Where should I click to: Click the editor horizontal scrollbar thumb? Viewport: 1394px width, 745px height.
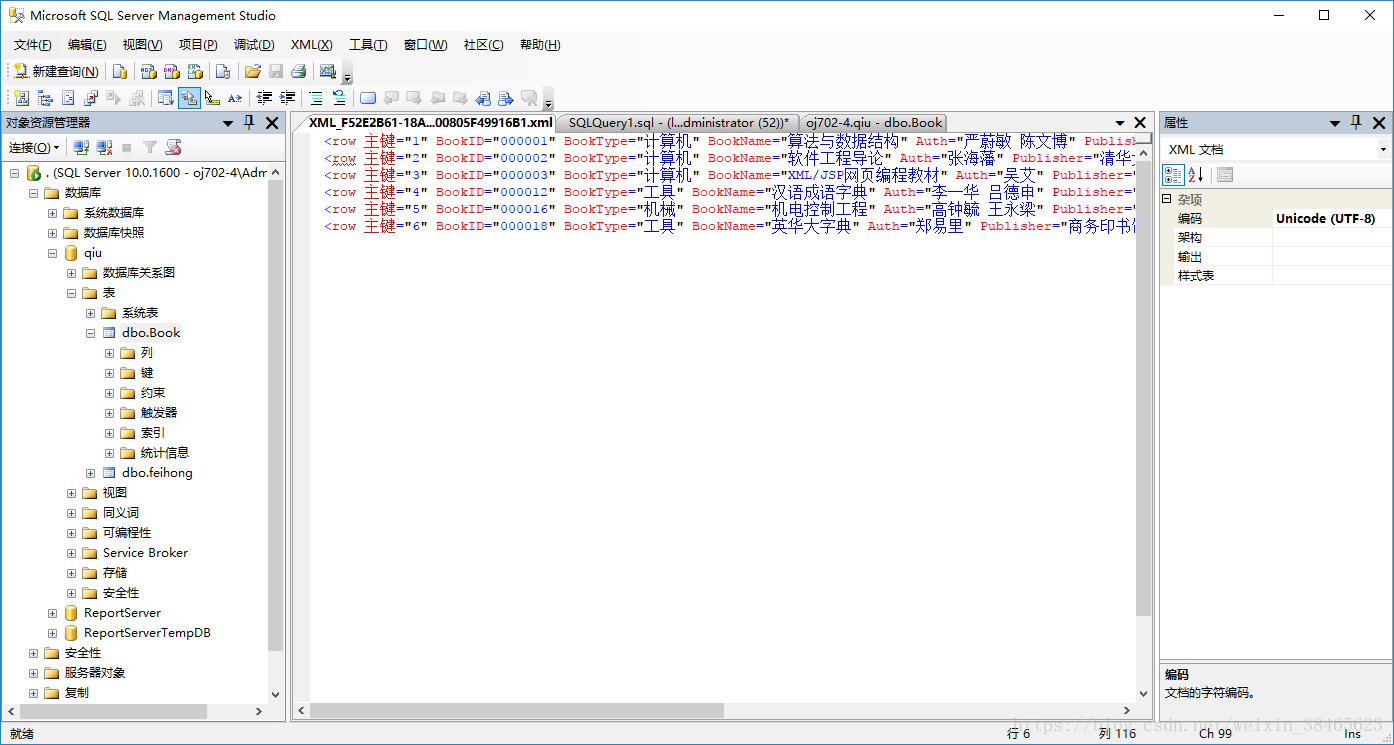(517, 711)
